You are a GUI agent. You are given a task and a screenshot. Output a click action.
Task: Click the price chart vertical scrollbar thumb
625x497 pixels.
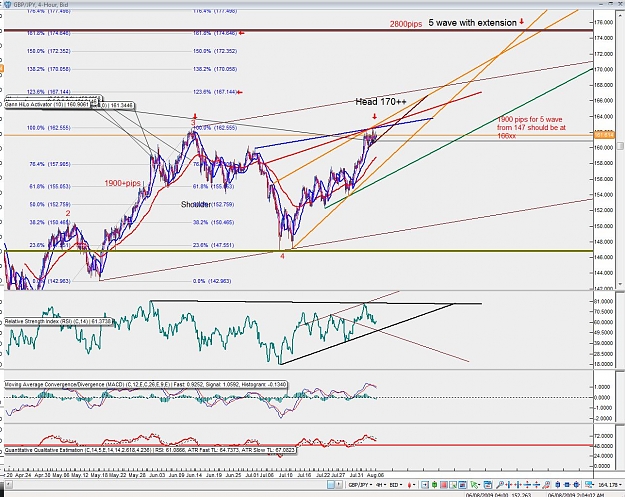[x=620, y=146]
